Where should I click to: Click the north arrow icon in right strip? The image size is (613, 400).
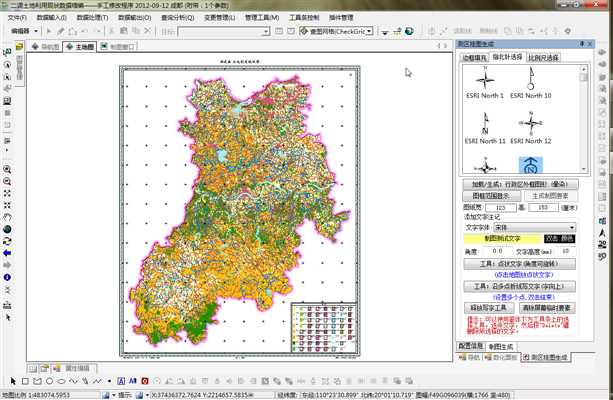click(602, 233)
